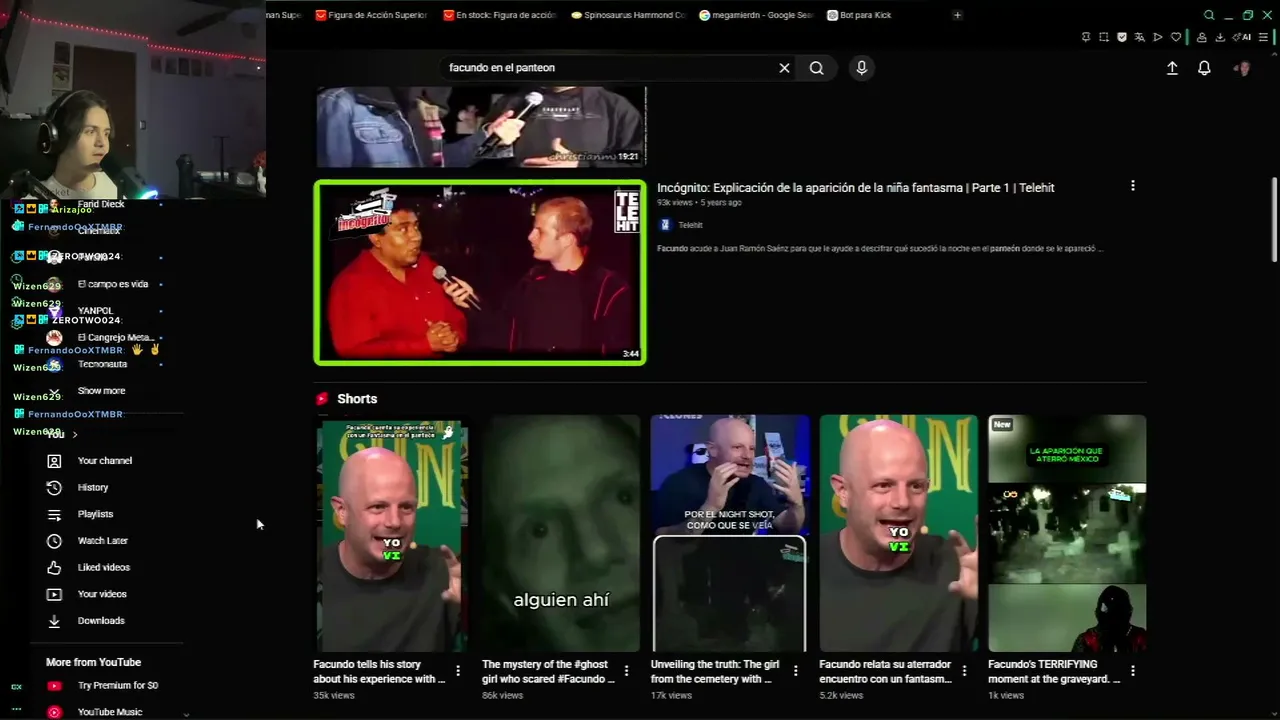Expand subscriptions with Show more
Image resolution: width=1280 pixels, height=720 pixels.
(x=101, y=391)
